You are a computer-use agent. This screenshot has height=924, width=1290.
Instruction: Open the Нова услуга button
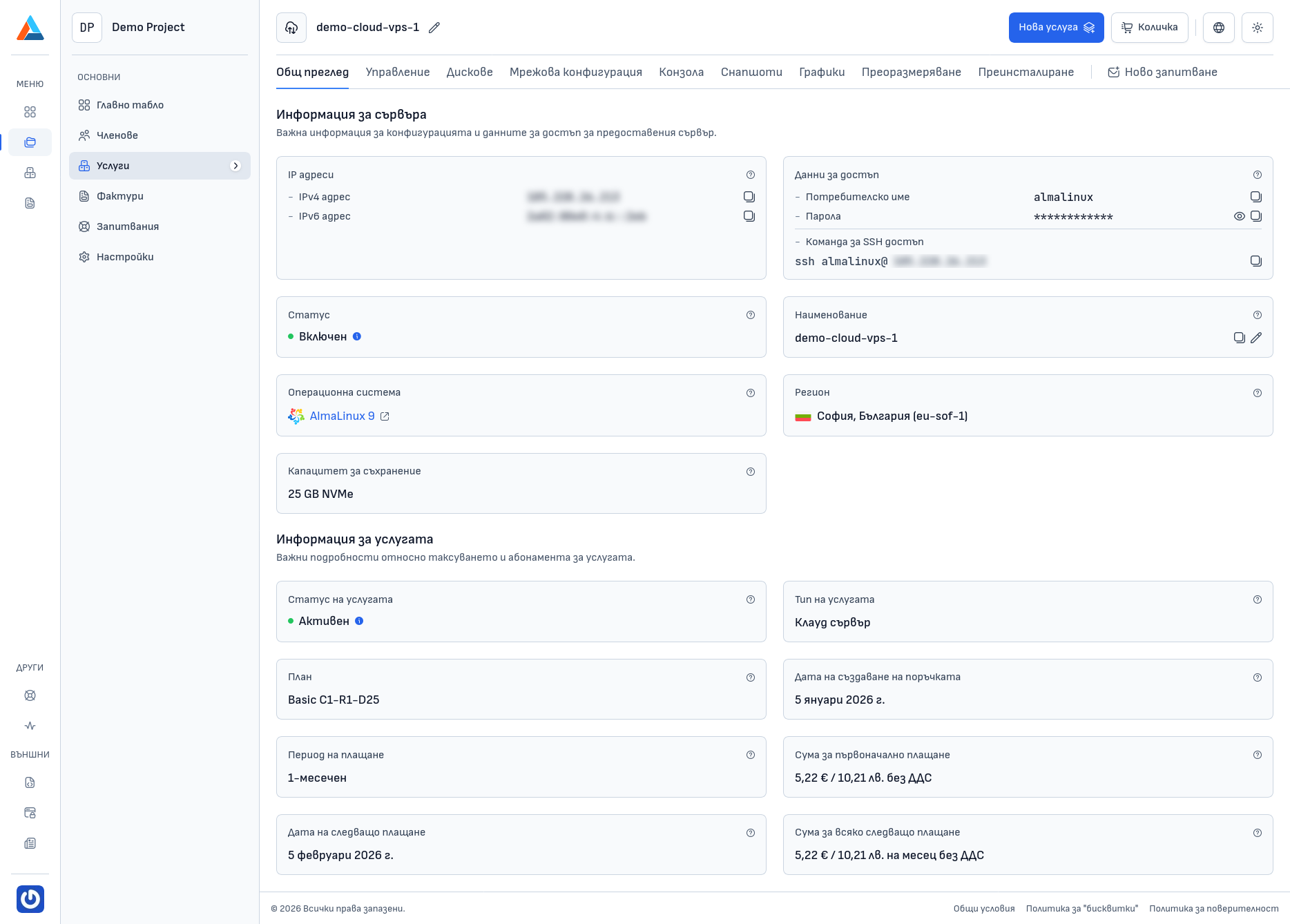[1055, 28]
